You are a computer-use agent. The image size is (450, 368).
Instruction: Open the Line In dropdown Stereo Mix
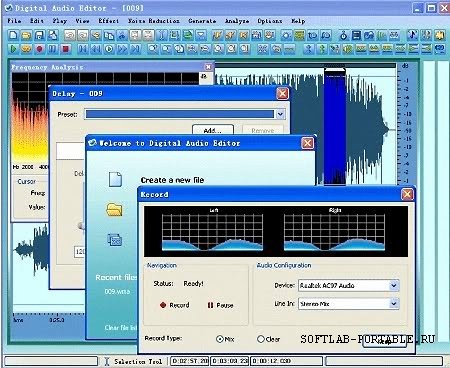tap(394, 304)
